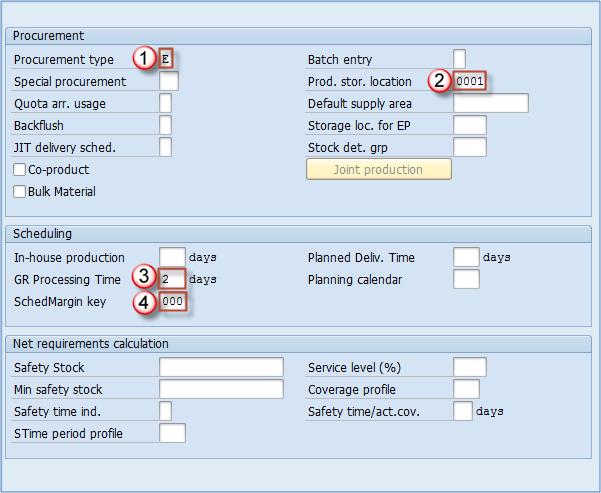The height and width of the screenshot is (493, 601).
Task: Enable the Co-product checkbox
Action: click(20, 170)
